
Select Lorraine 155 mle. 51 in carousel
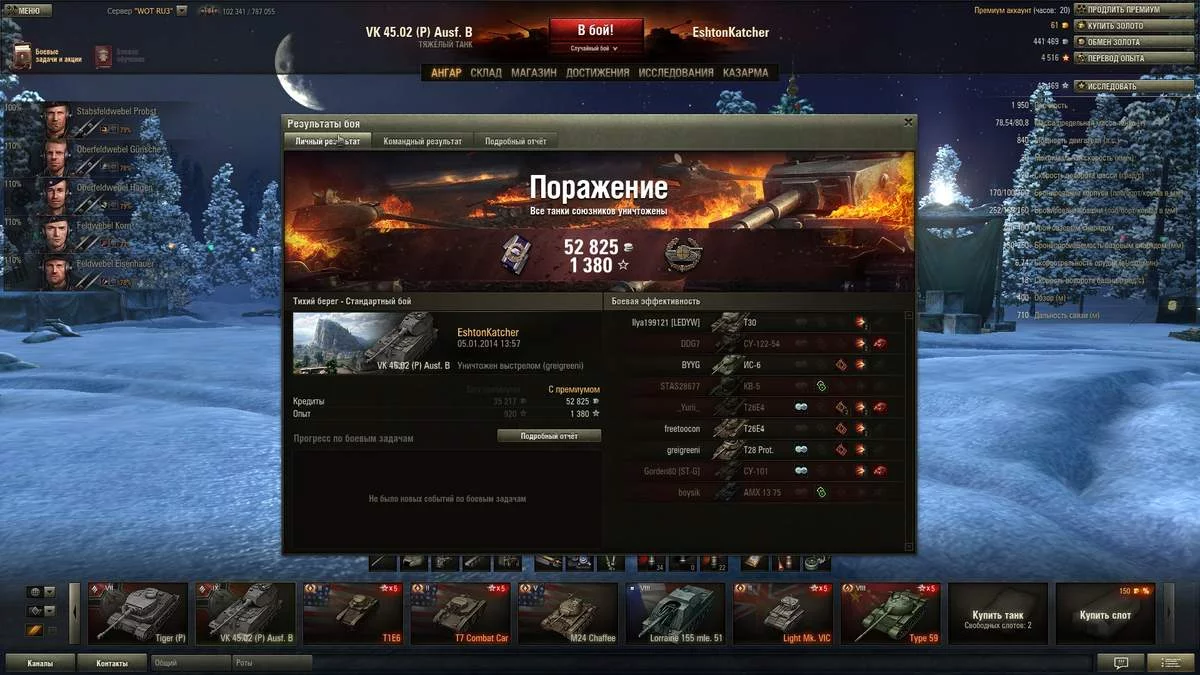tap(675, 613)
